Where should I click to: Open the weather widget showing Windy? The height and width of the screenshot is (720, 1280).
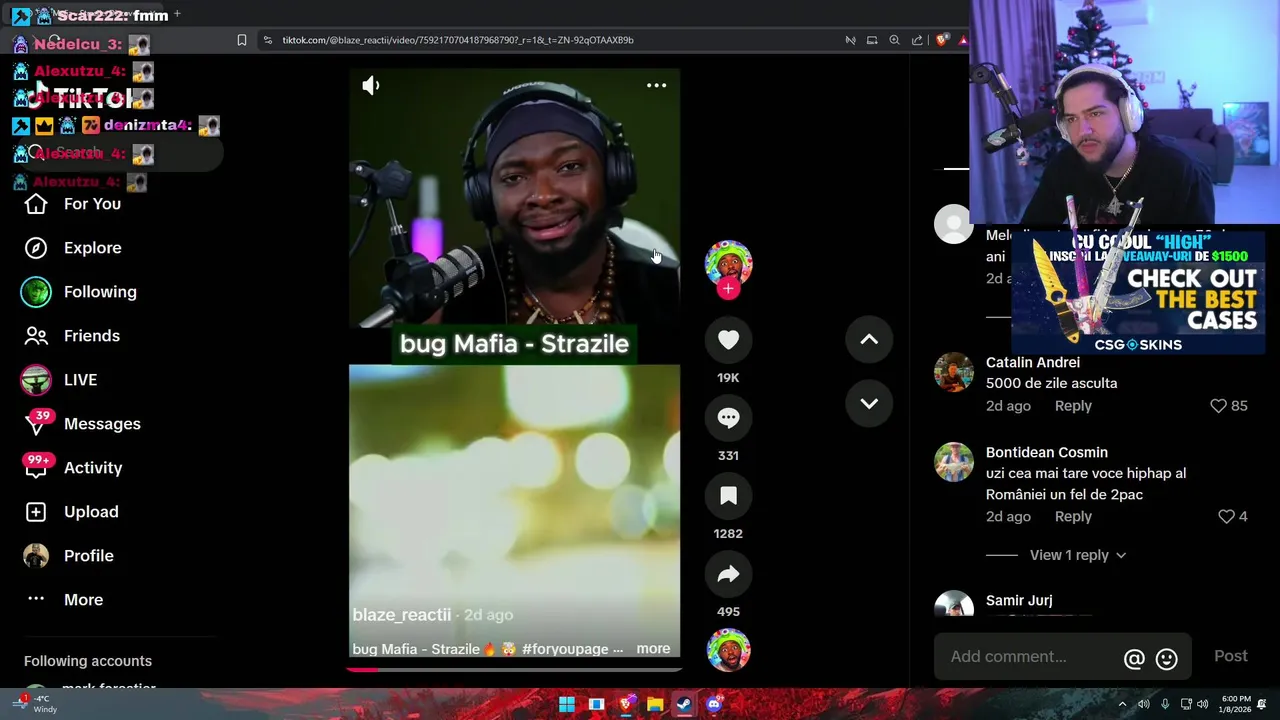tap(35, 704)
